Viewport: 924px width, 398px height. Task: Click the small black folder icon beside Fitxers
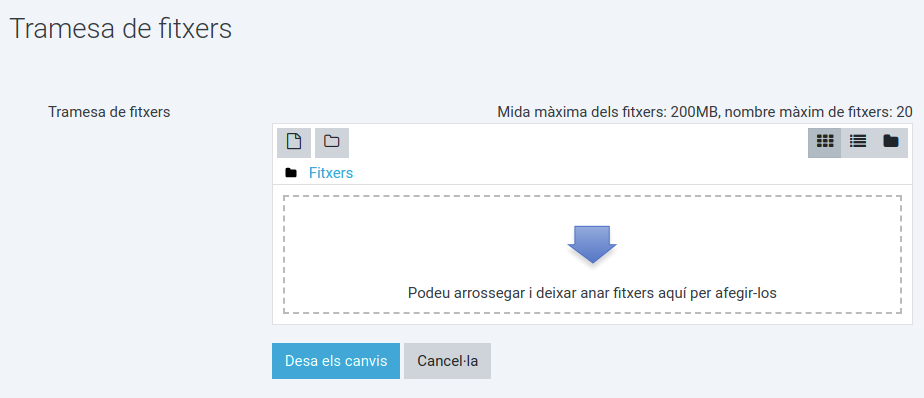[291, 173]
